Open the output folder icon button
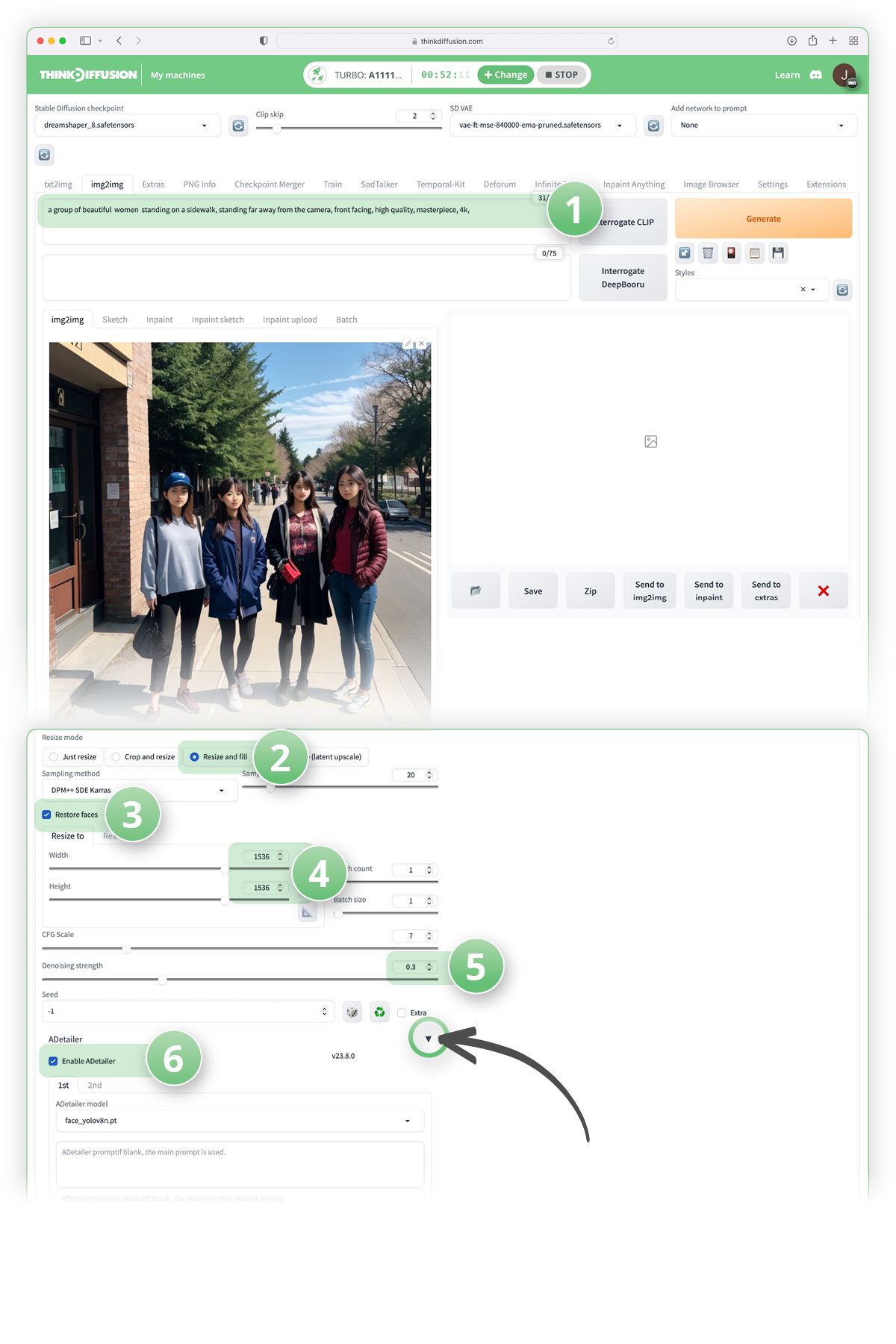 point(476,591)
